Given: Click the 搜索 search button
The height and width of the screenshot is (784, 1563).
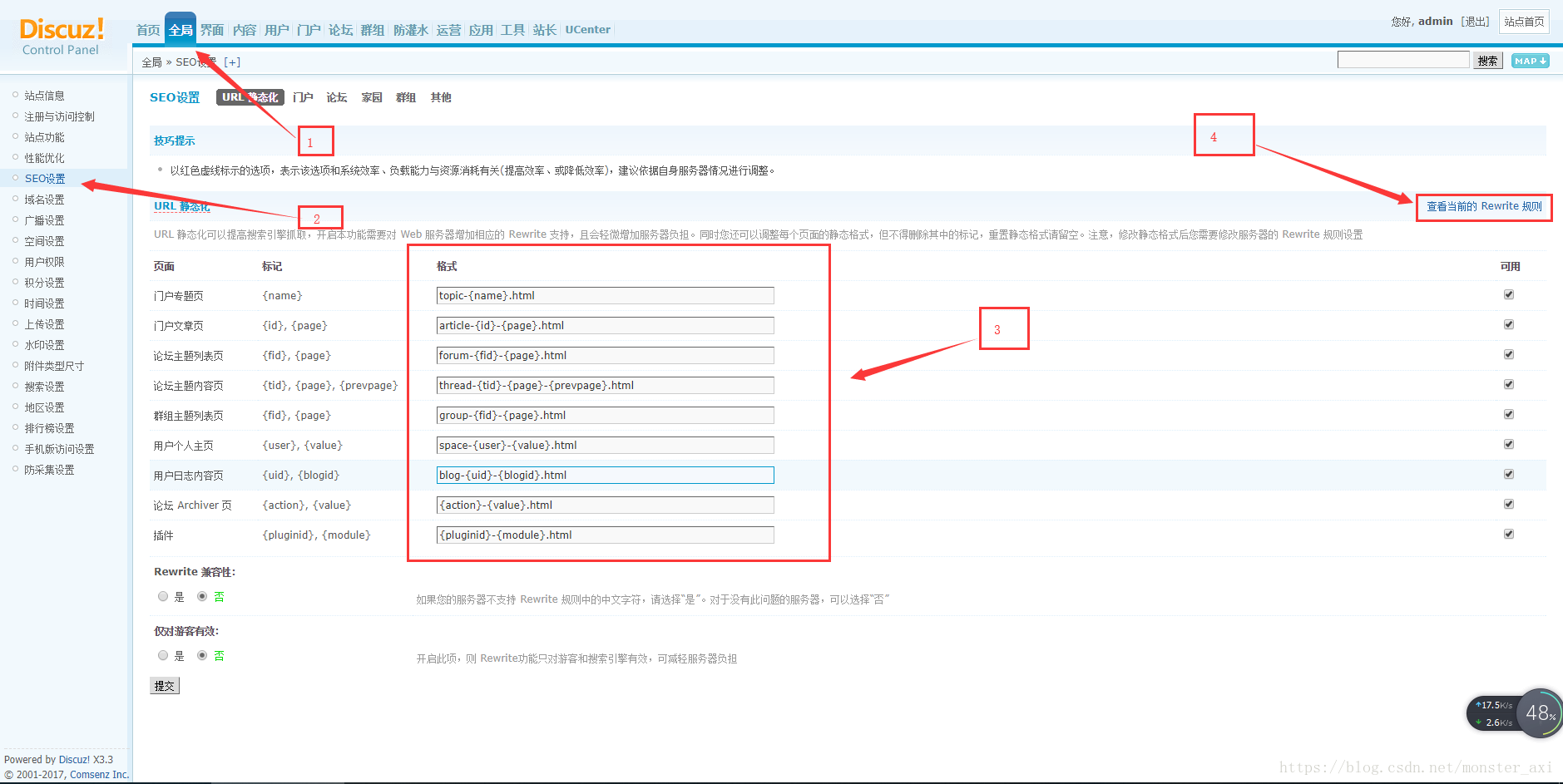Looking at the screenshot, I should [x=1487, y=61].
